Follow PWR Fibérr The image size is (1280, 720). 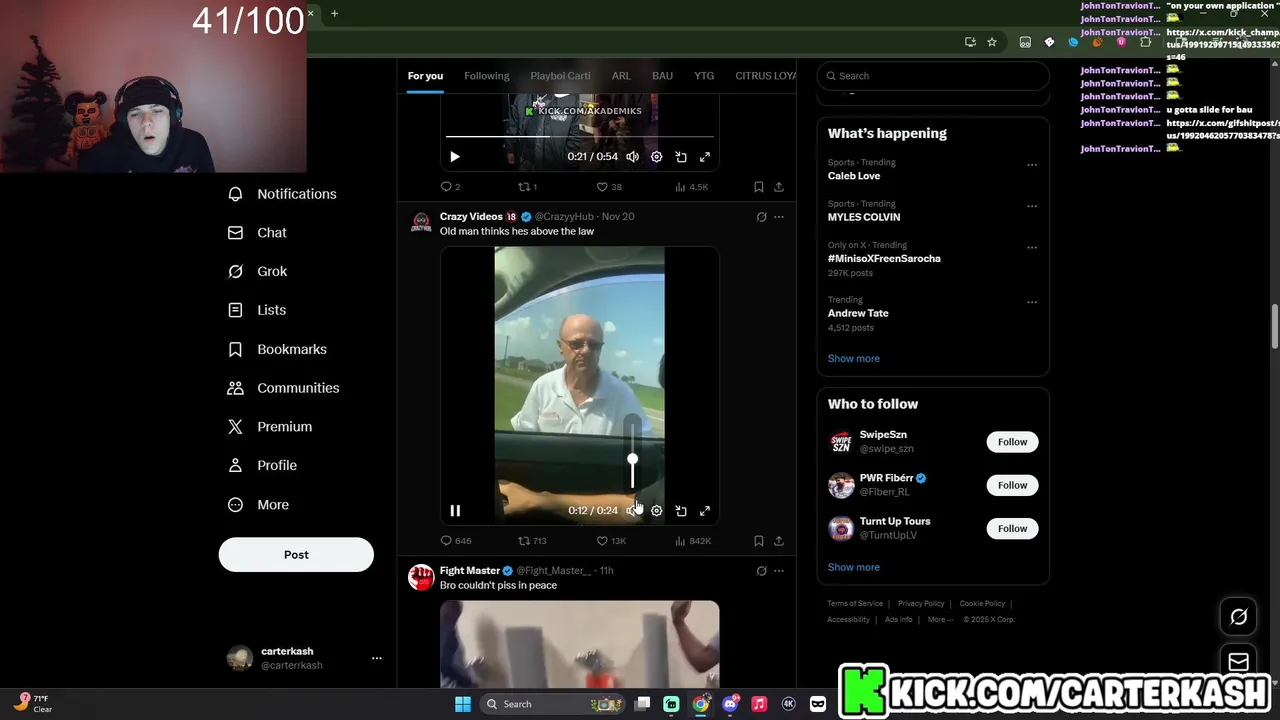click(1012, 485)
